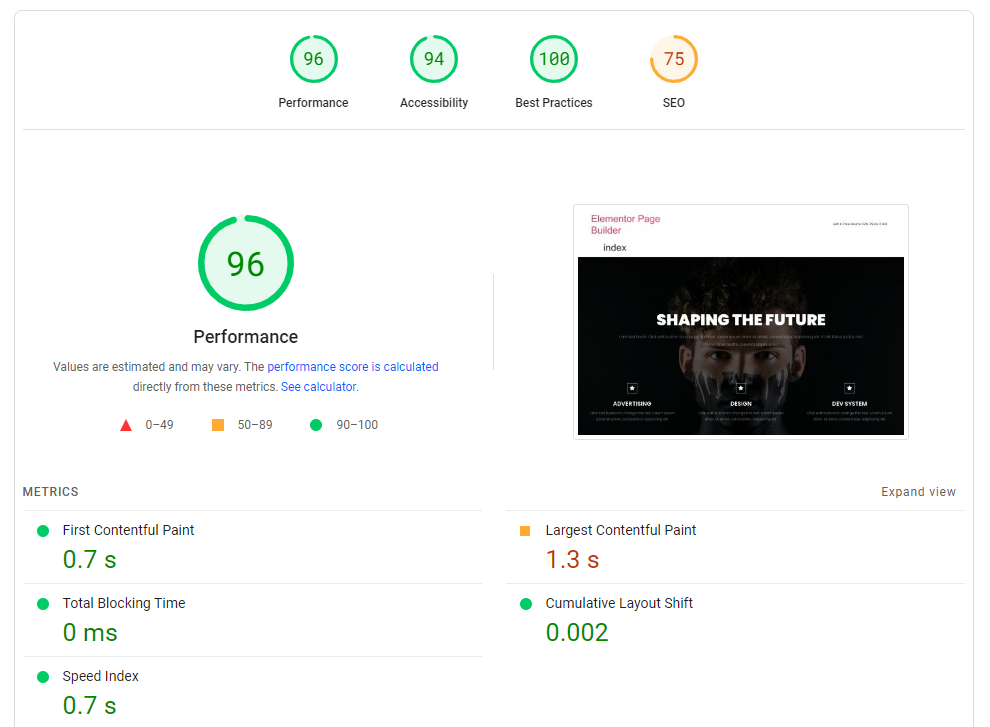Click the orange square beside Largest Contentful Paint
This screenshot has width=990, height=727.
click(525, 531)
